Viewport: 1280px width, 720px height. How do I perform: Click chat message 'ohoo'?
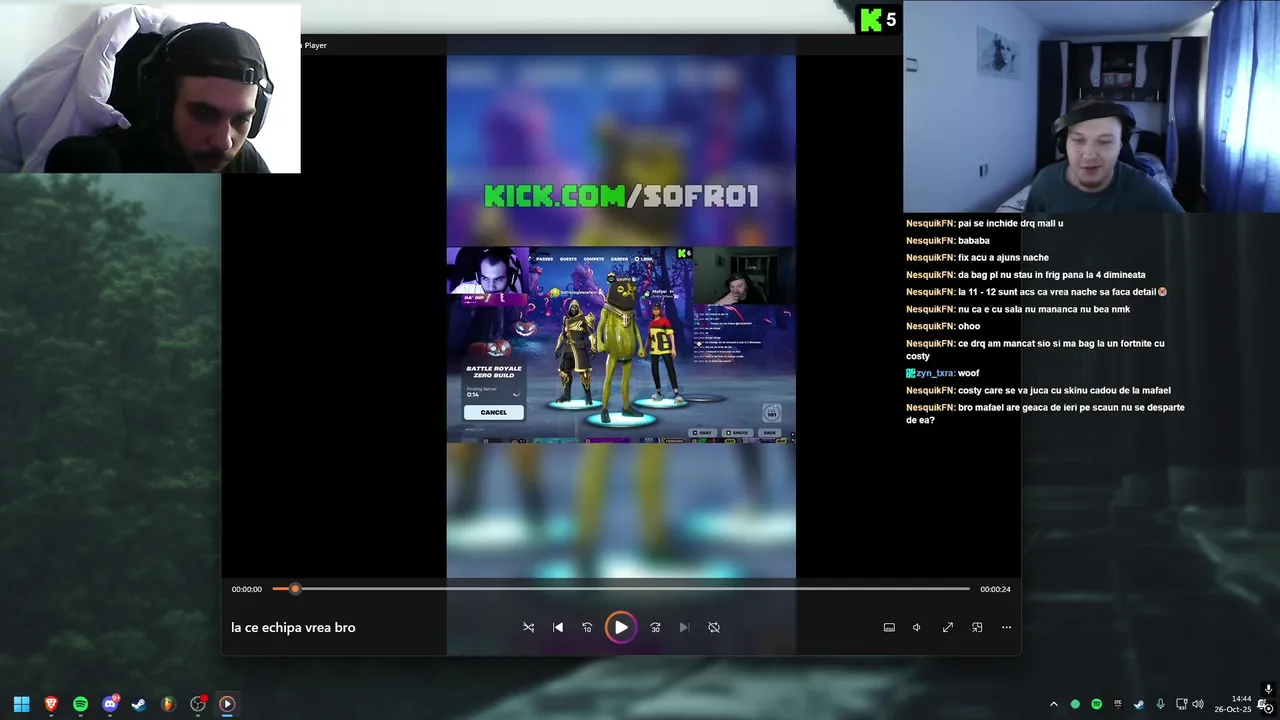pyautogui.click(x=969, y=326)
